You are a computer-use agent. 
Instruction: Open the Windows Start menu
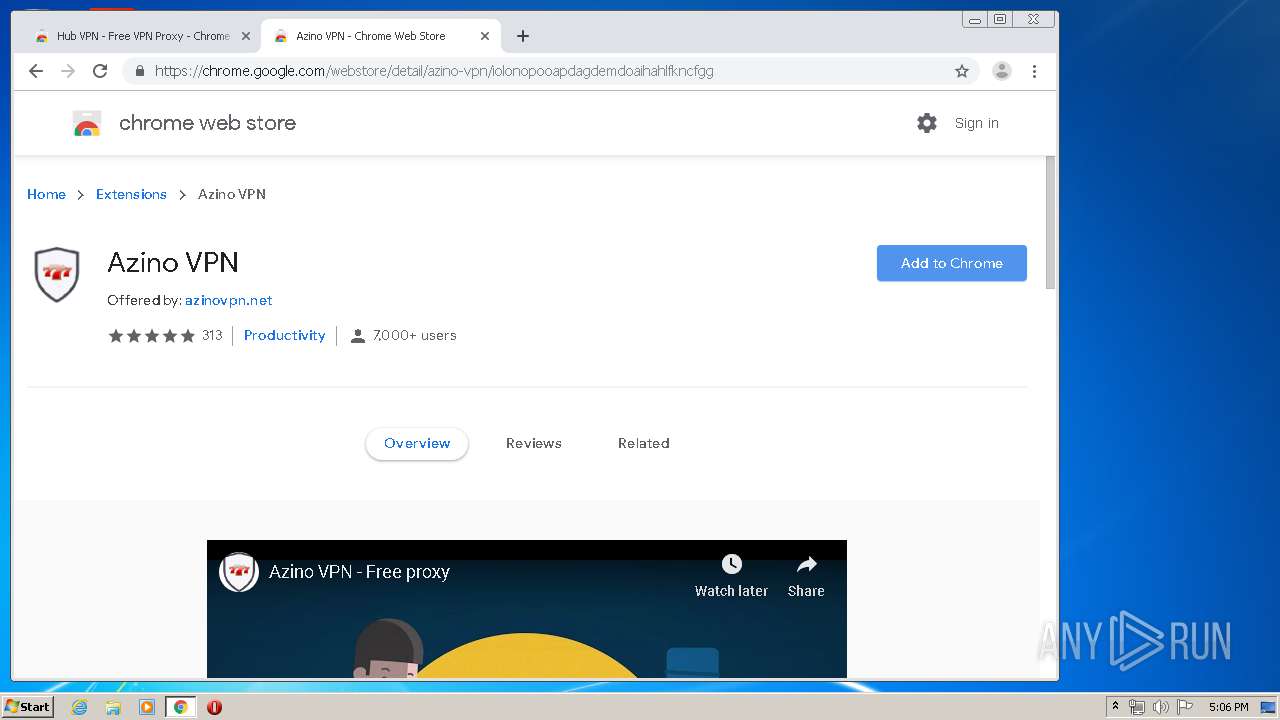[x=28, y=707]
